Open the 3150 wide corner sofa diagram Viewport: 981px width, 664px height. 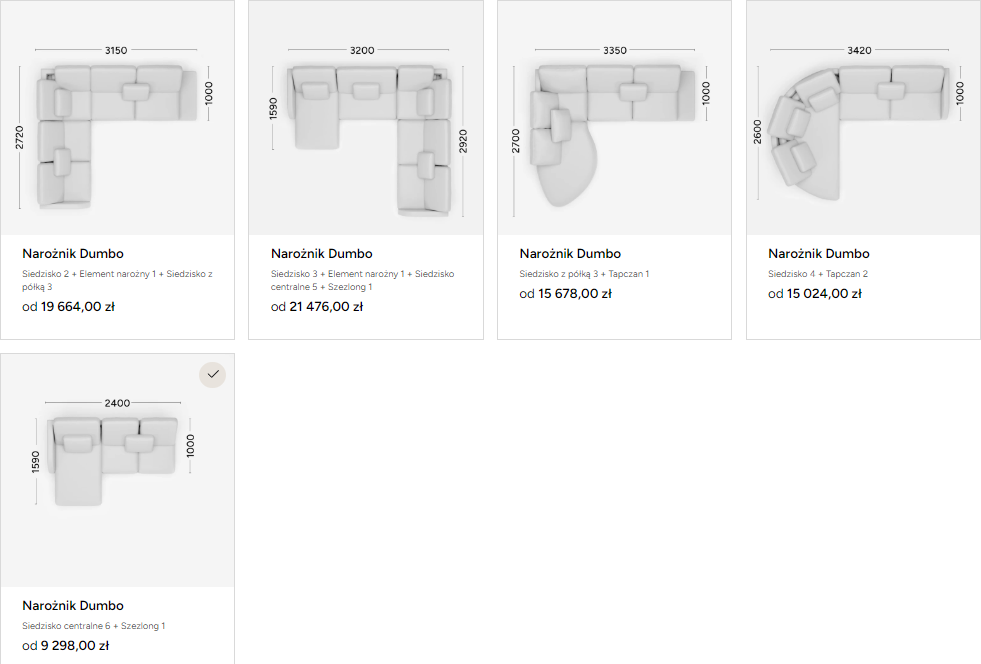[x=118, y=118]
